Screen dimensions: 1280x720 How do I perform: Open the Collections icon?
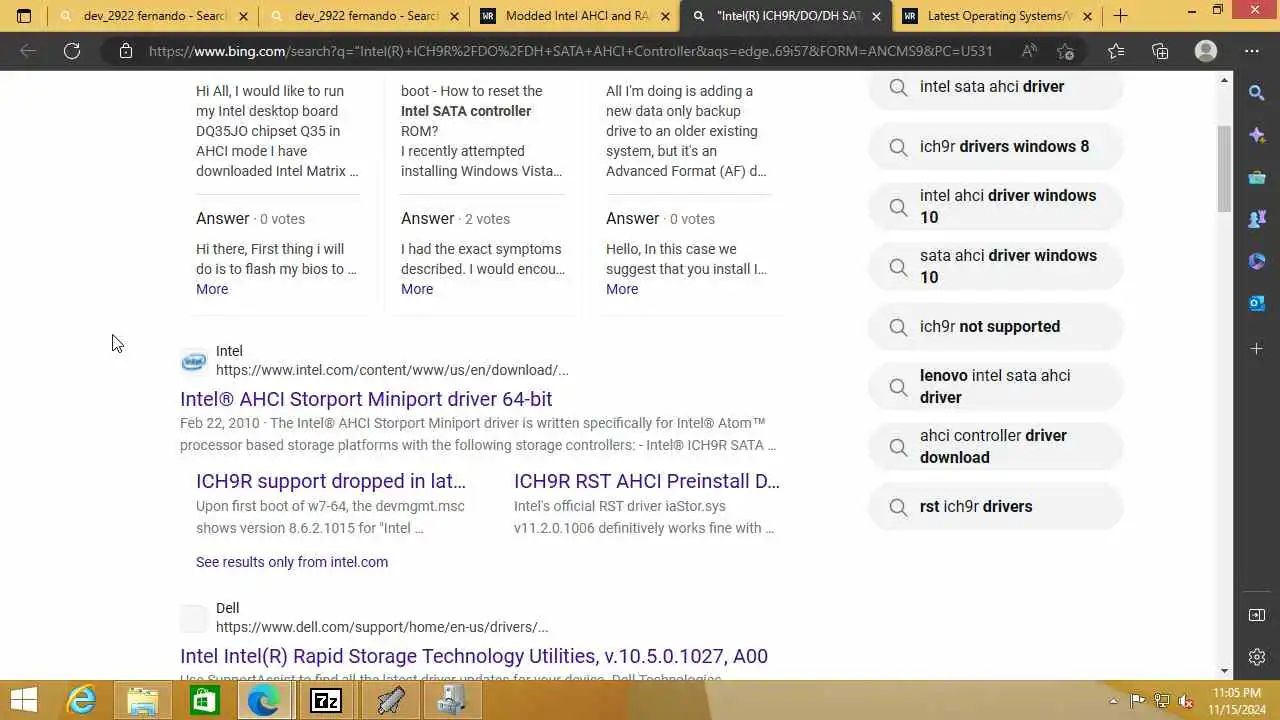(x=1160, y=51)
